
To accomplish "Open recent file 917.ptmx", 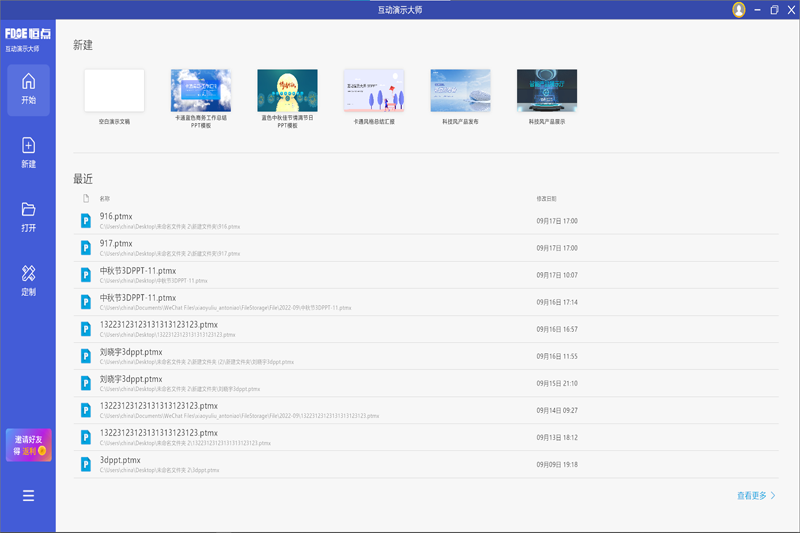I will pos(116,243).
